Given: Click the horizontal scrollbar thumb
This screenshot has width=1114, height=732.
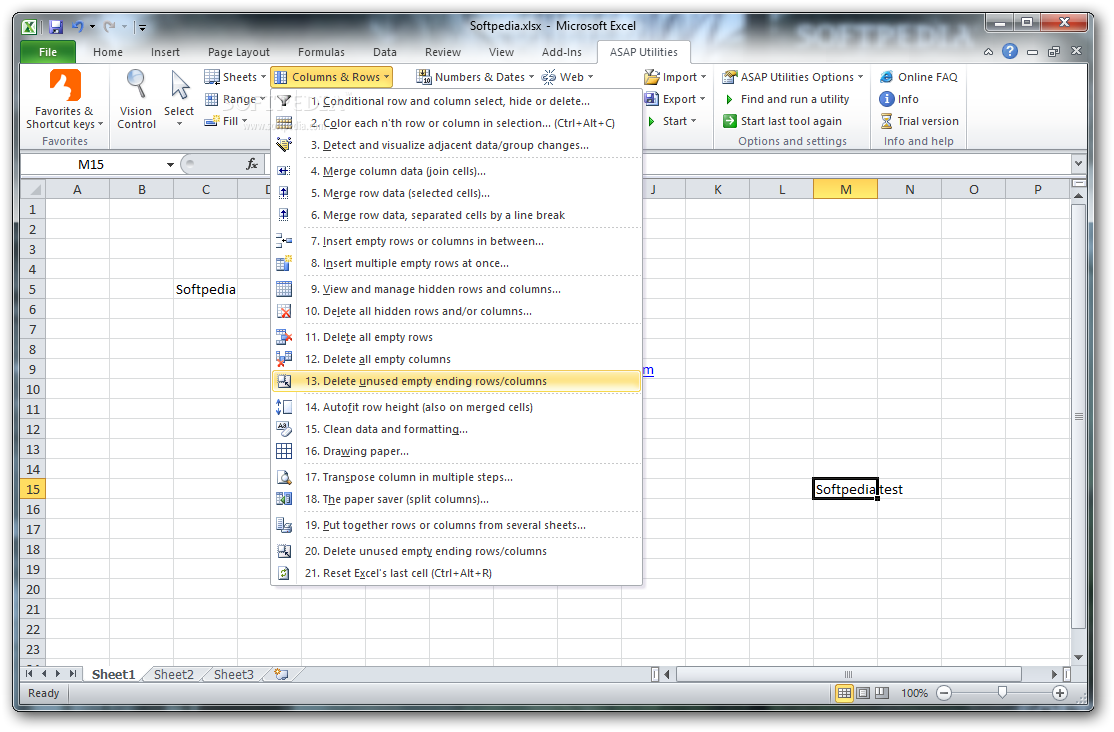Looking at the screenshot, I should [x=848, y=674].
